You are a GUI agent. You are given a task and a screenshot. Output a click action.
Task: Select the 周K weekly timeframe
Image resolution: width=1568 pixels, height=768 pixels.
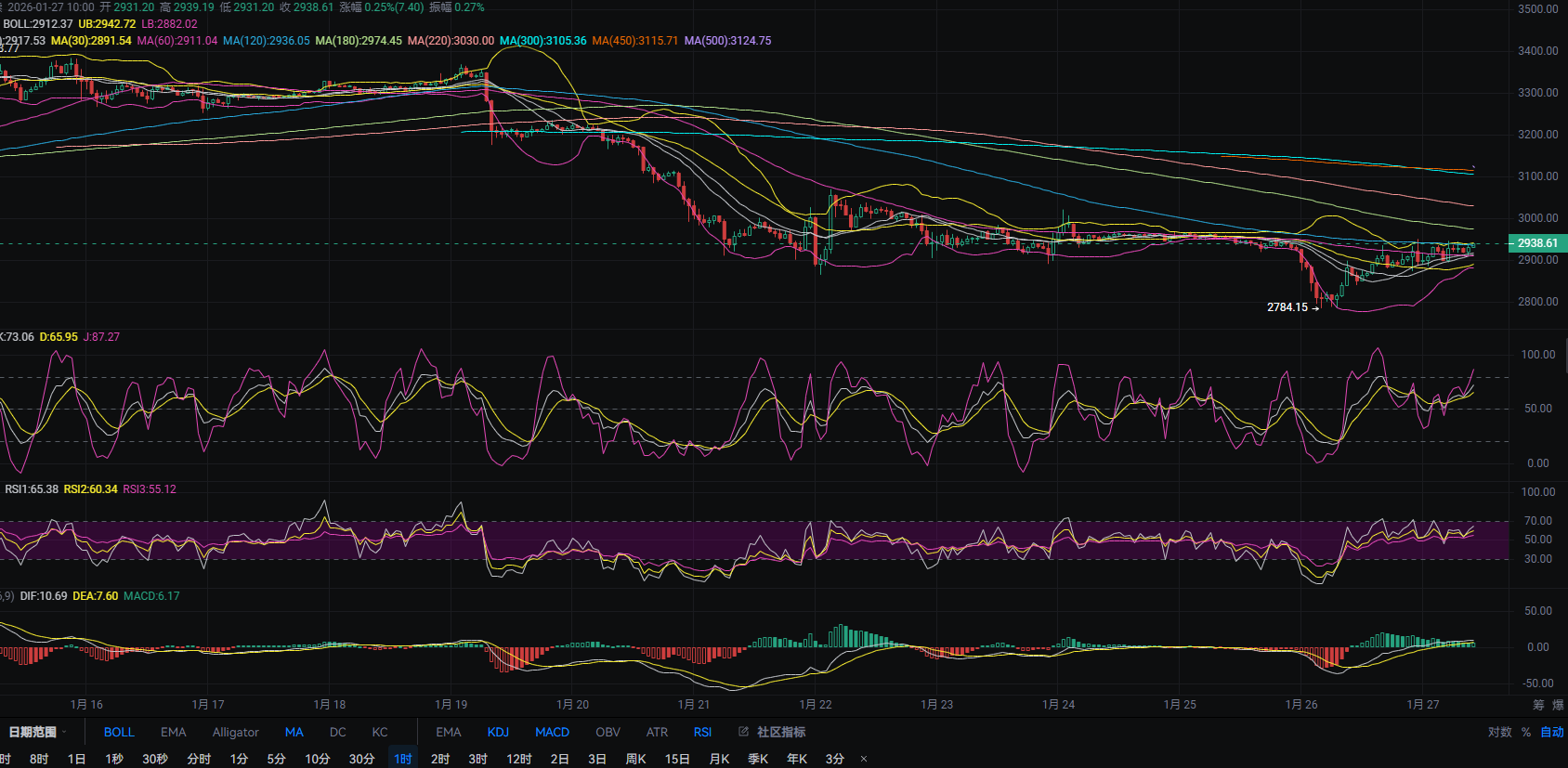[635, 759]
